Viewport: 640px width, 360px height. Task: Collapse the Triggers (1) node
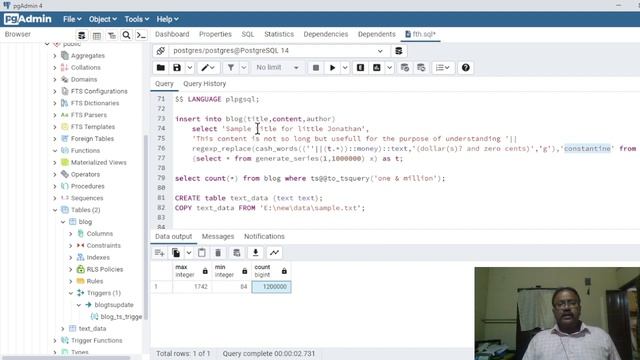pos(71,293)
